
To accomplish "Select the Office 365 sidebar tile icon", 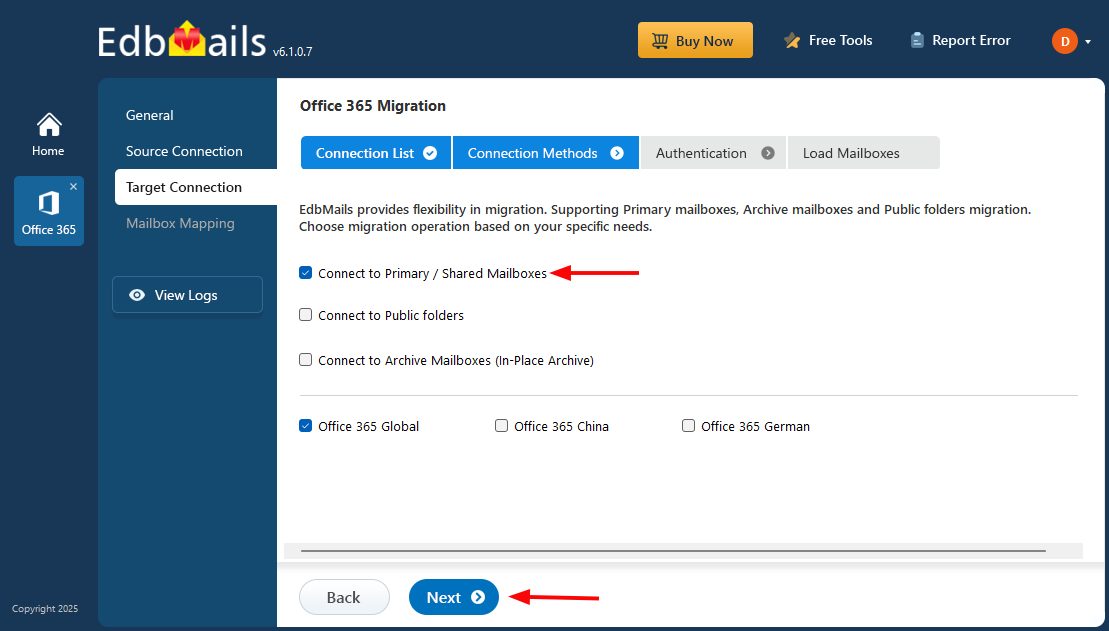I will click(x=49, y=203).
